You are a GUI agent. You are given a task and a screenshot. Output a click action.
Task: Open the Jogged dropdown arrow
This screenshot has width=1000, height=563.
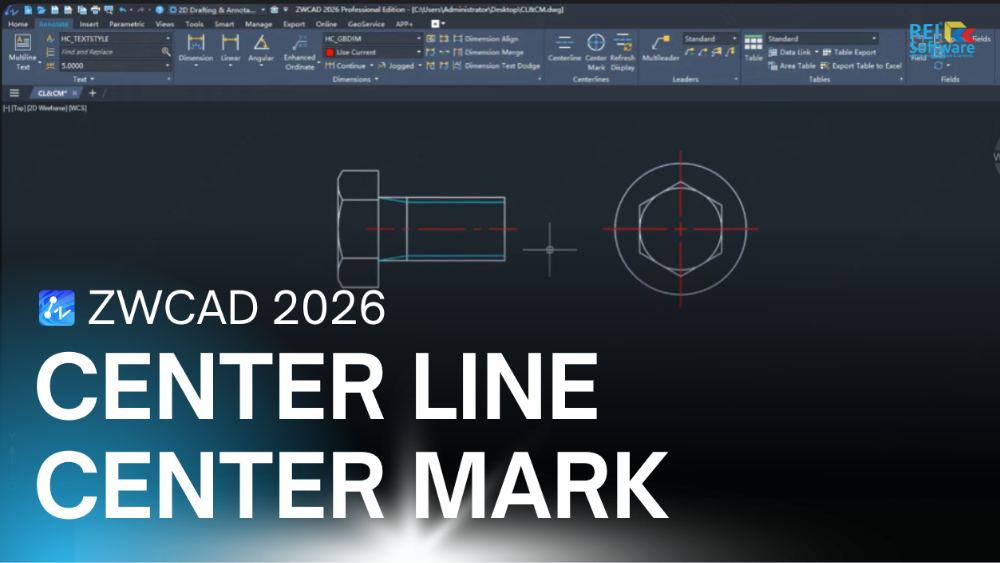pos(420,66)
